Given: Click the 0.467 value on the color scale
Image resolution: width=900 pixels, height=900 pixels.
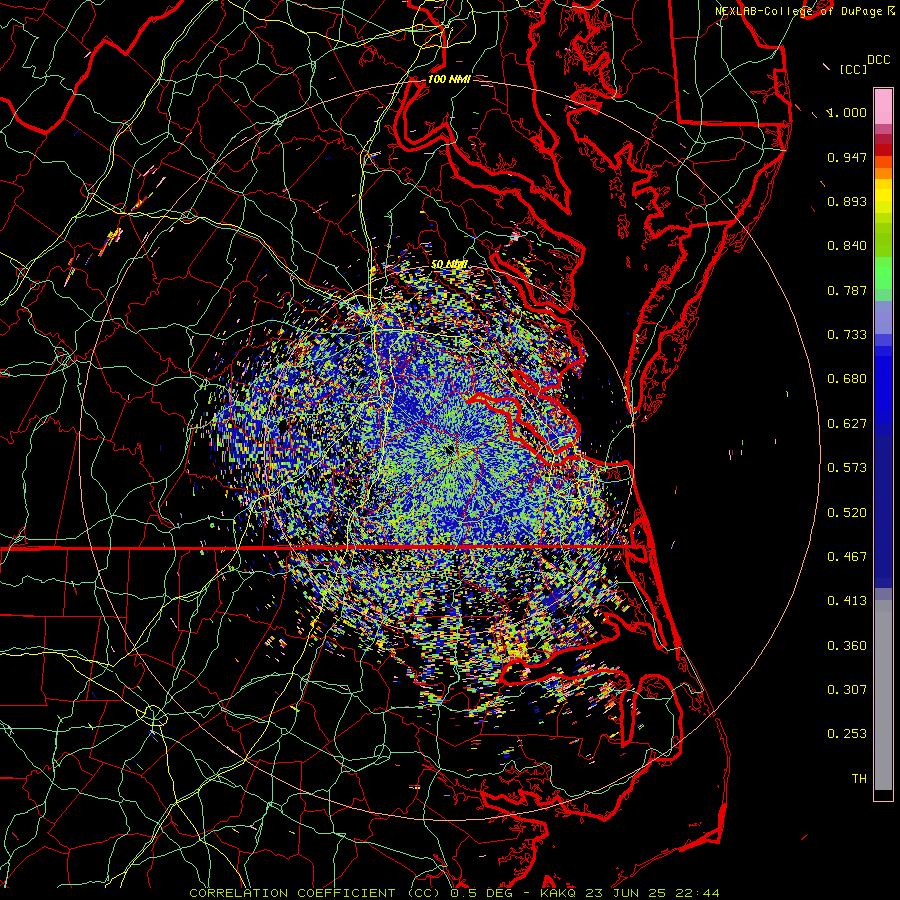Looking at the screenshot, I should coord(847,557).
